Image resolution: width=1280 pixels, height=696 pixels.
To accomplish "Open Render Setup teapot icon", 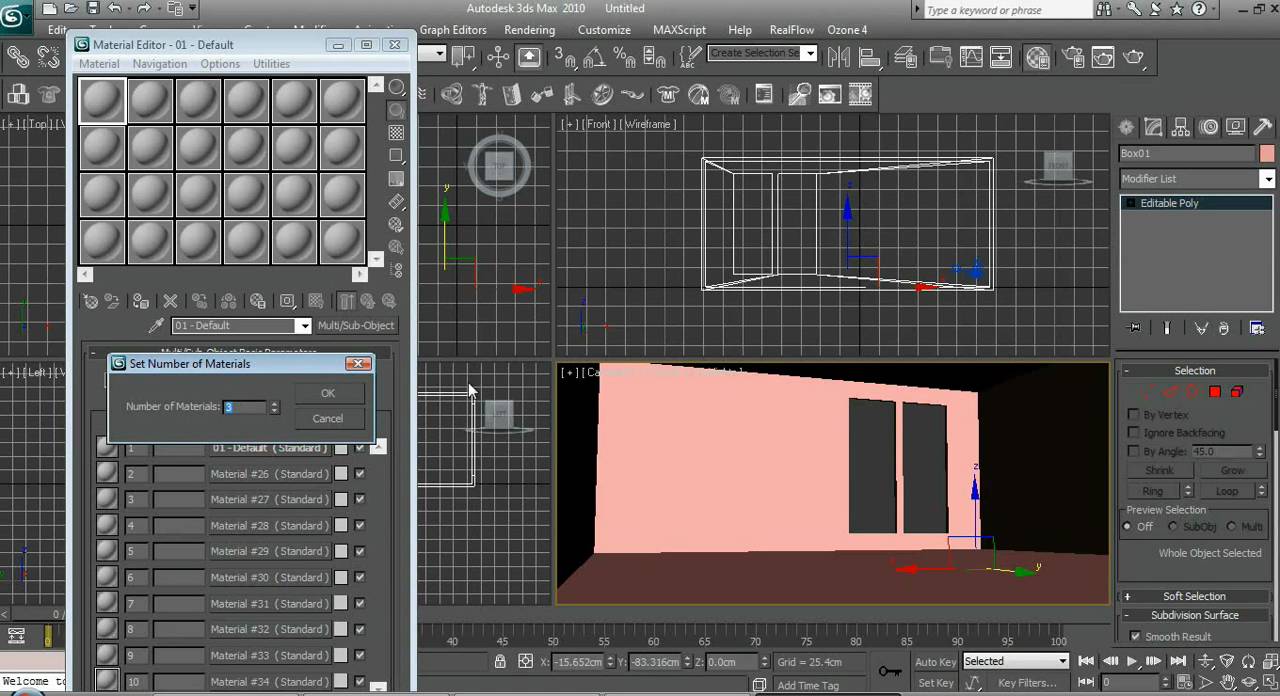I will [1073, 57].
